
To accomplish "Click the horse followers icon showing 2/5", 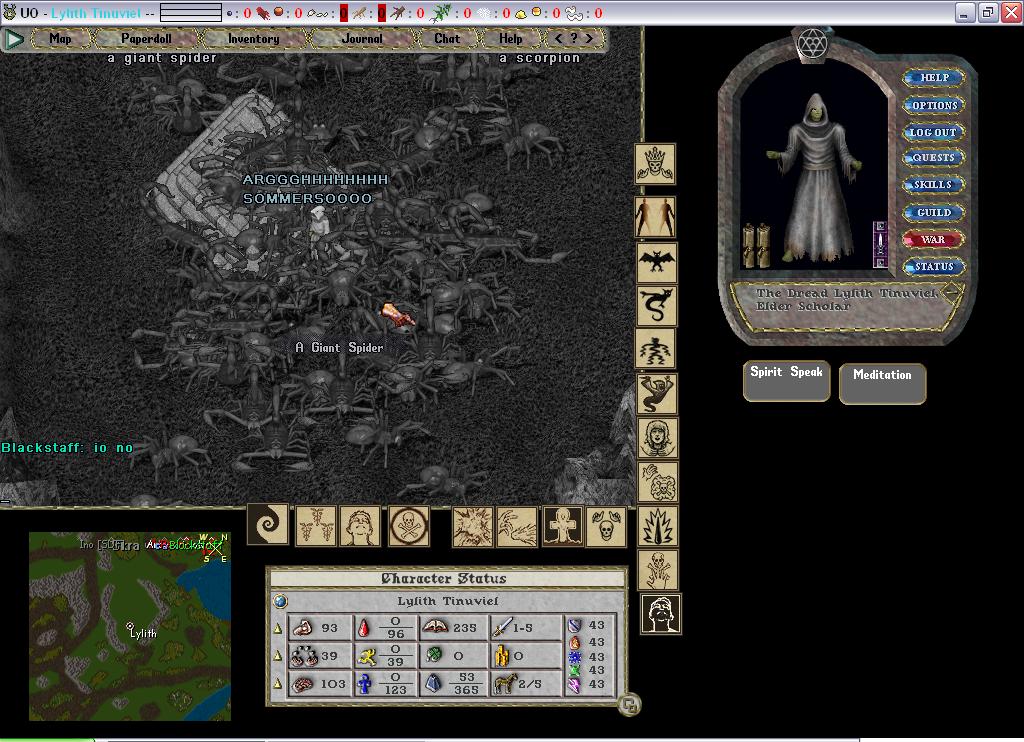I will (504, 683).
